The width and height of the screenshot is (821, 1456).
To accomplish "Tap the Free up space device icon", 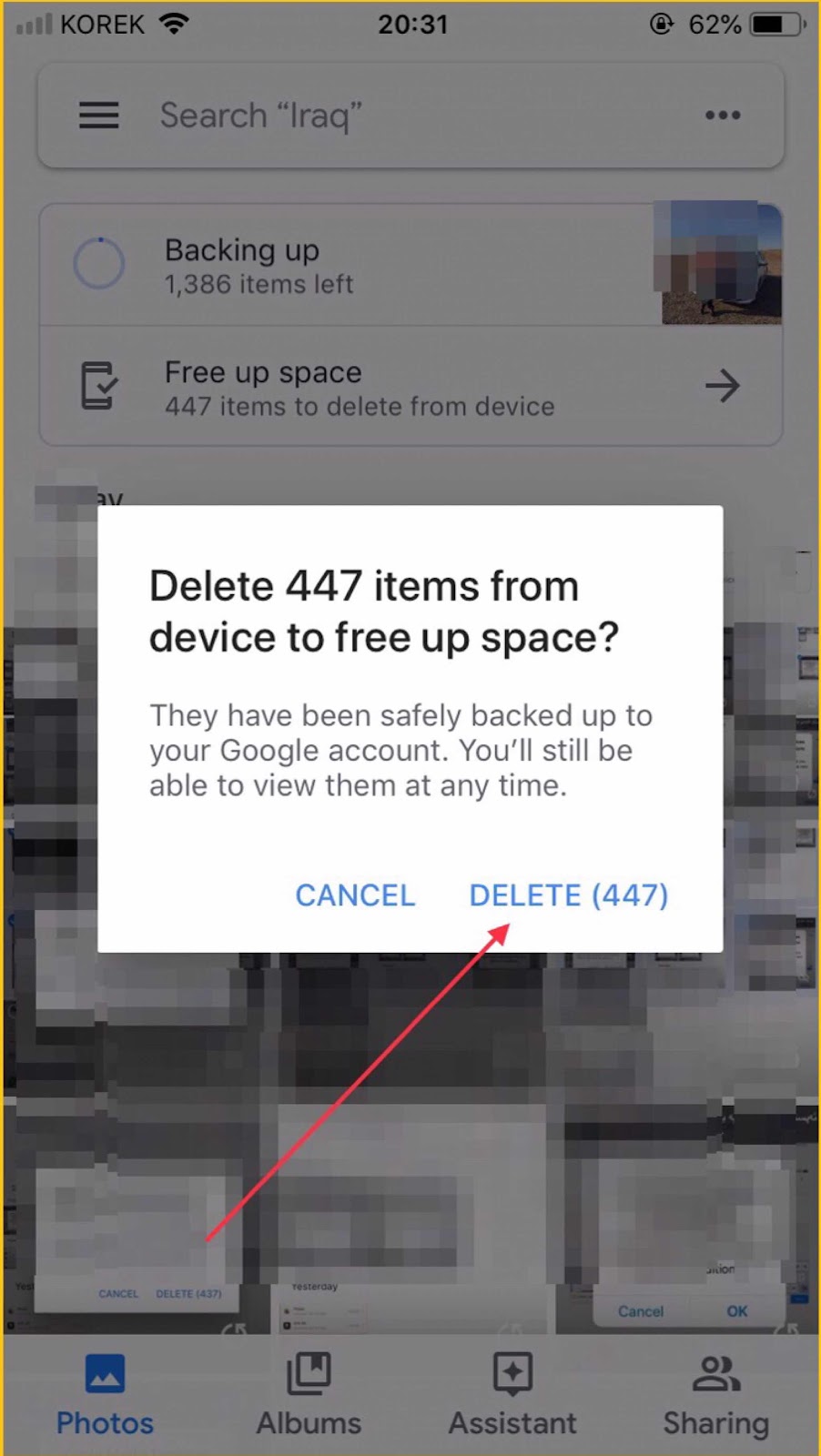I will point(98,386).
